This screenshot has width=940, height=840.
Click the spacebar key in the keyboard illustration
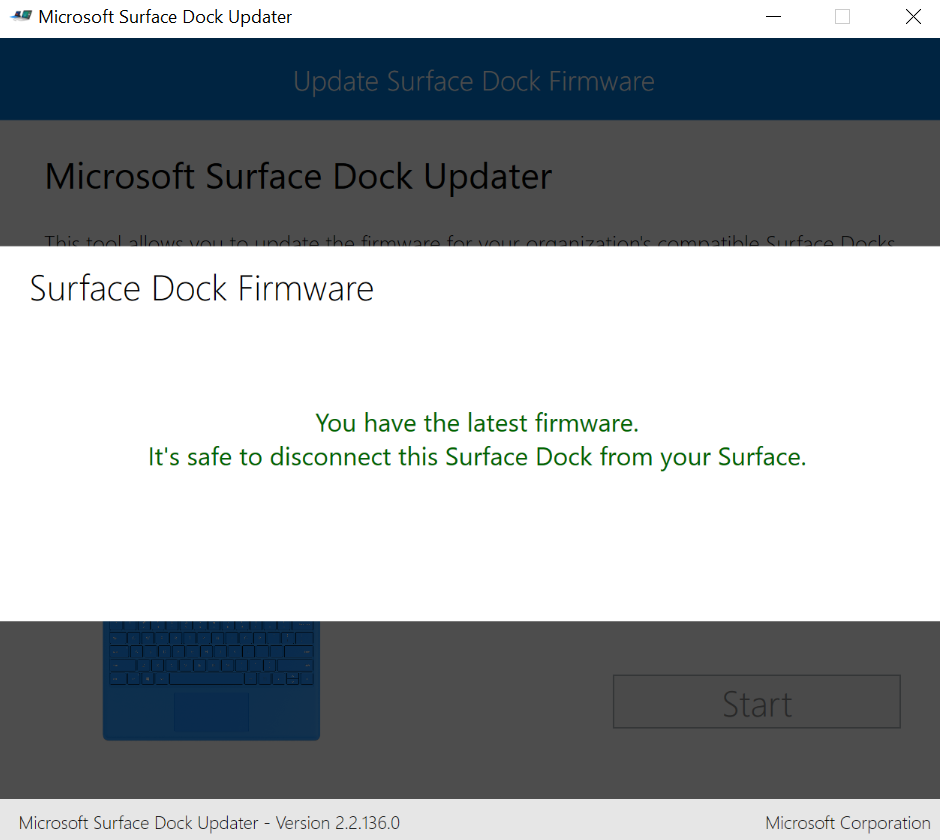(207, 679)
